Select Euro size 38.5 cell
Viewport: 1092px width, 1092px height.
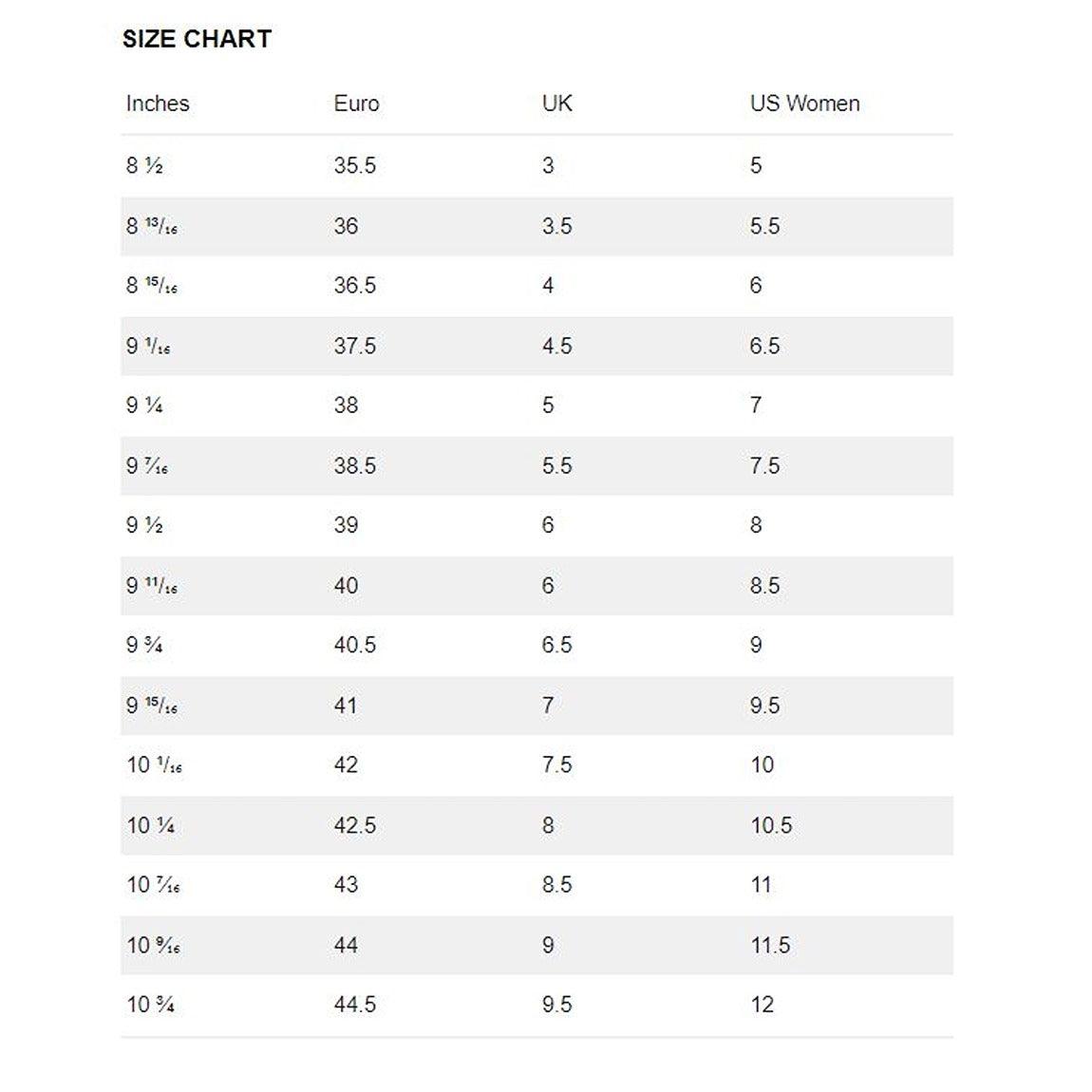[354, 465]
